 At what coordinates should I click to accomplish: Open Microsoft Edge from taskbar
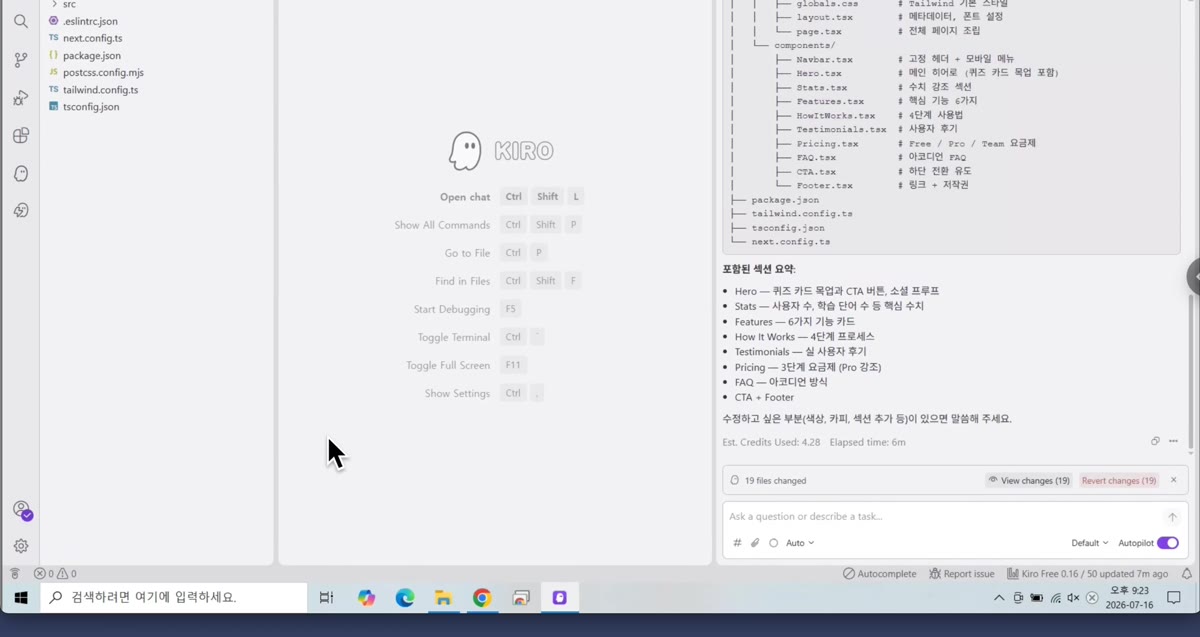405,598
